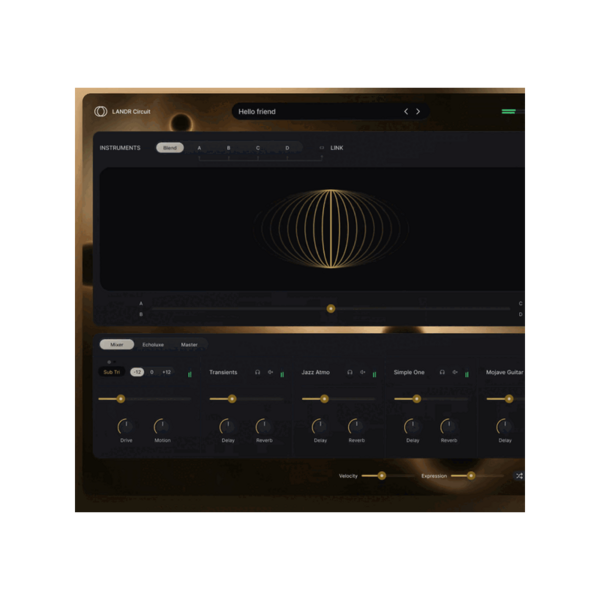The width and height of the screenshot is (600, 600).
Task: Click the Jazz Atmo Delay knob
Action: tap(319, 426)
